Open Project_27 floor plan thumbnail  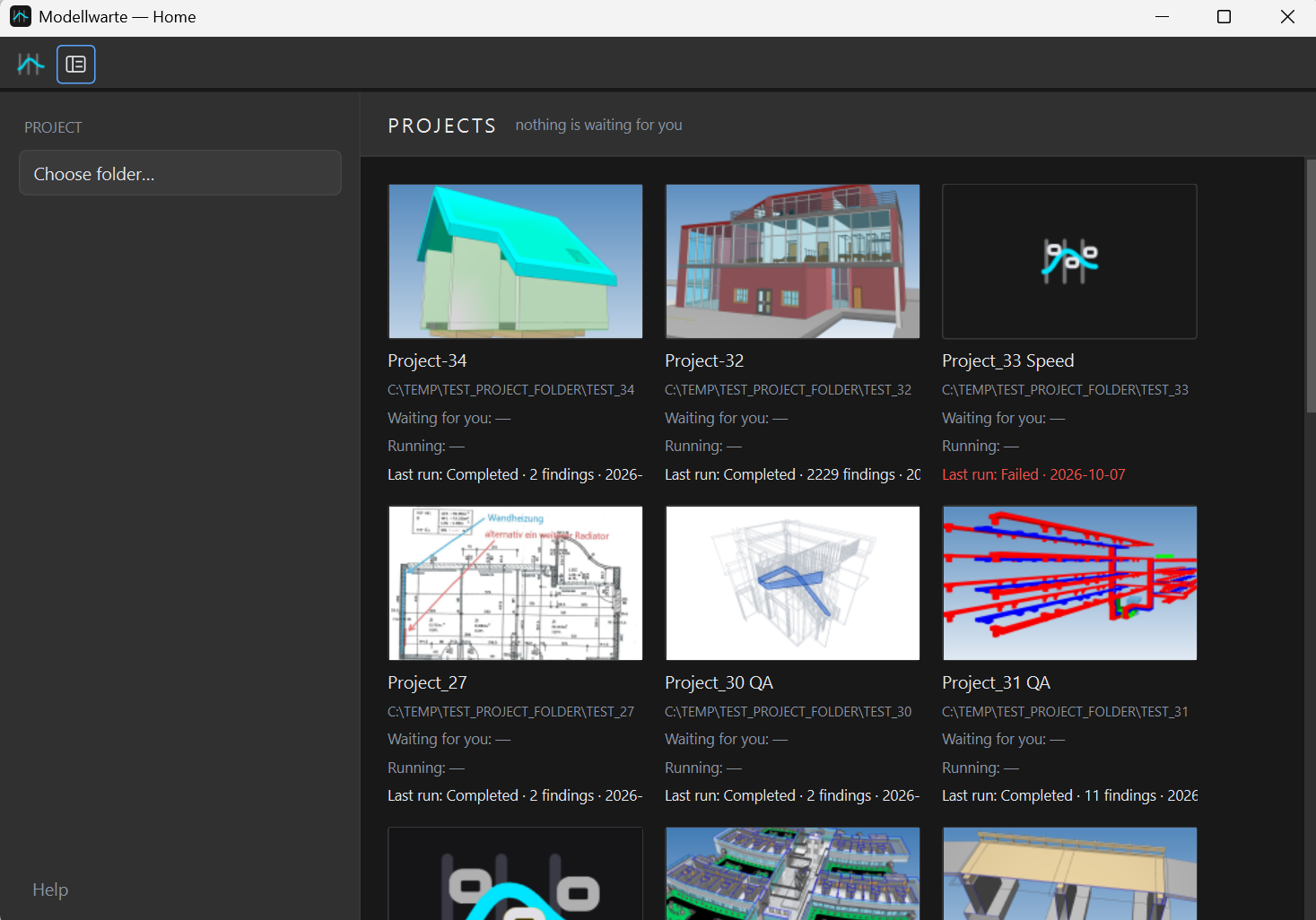click(515, 583)
